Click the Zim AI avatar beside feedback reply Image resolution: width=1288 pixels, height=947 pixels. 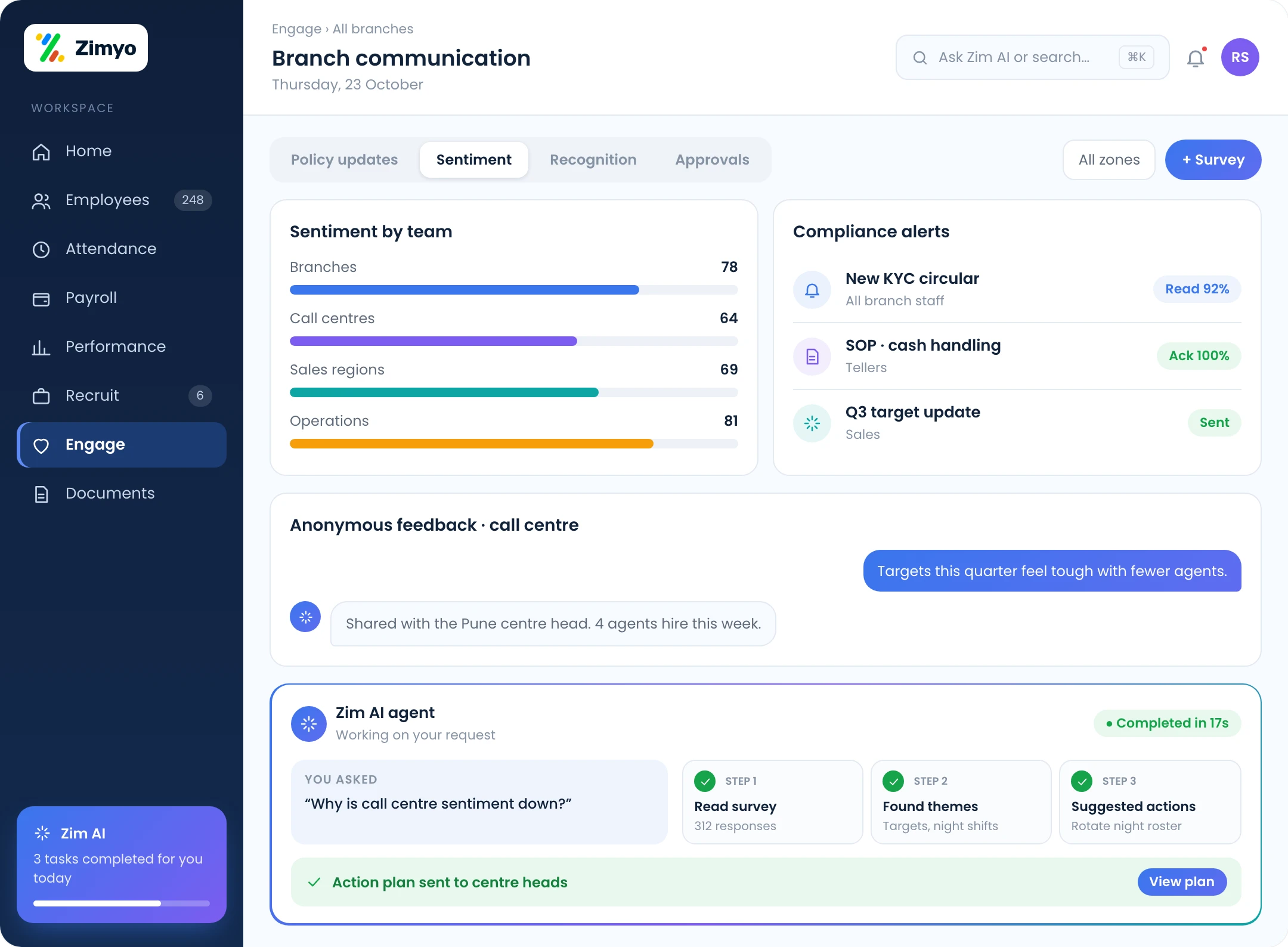(305, 617)
